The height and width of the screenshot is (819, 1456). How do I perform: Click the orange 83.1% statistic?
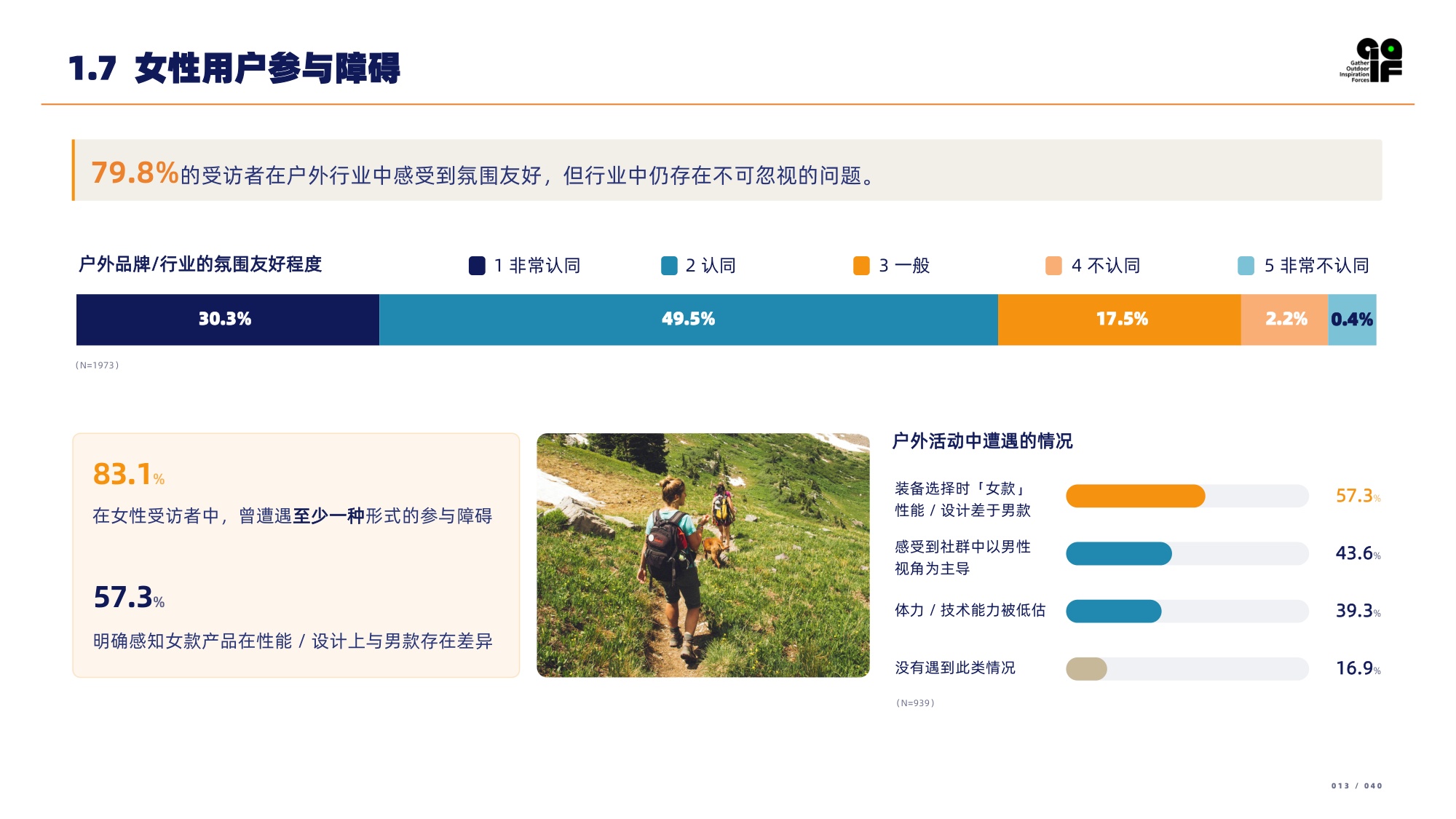tap(129, 474)
